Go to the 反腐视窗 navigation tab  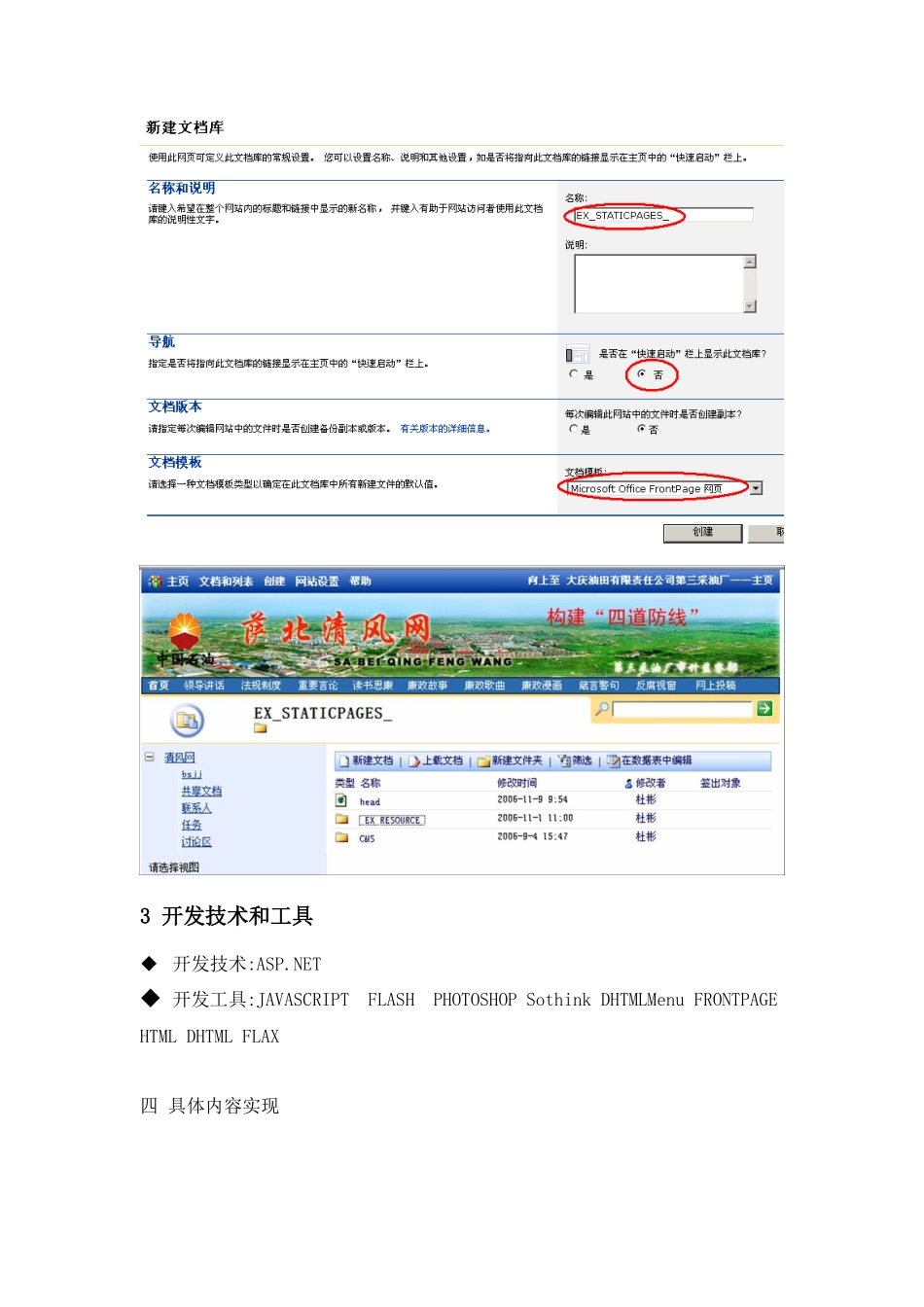click(657, 686)
